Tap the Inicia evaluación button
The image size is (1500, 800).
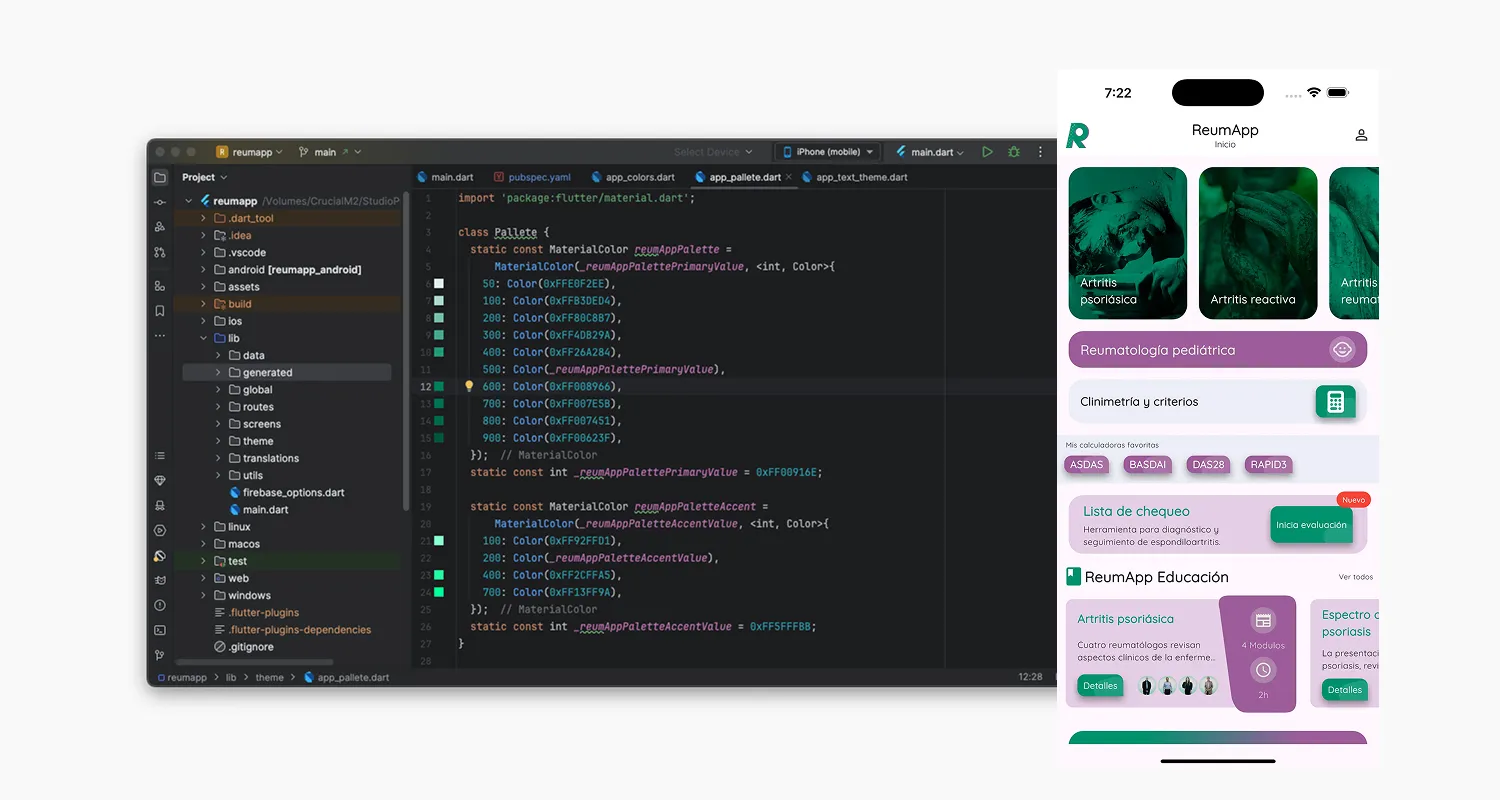click(x=1311, y=524)
